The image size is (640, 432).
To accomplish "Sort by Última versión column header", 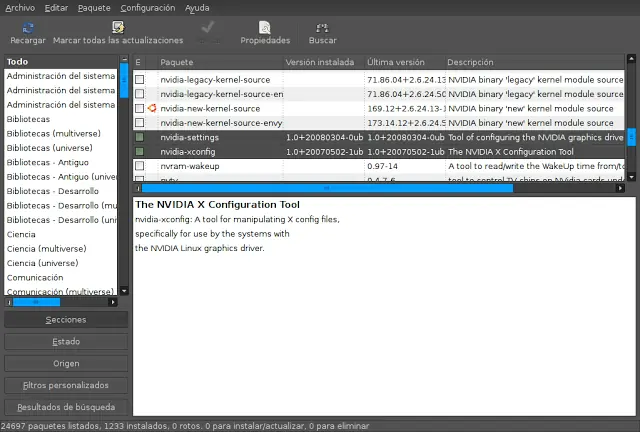I will pyautogui.click(x=405, y=62).
